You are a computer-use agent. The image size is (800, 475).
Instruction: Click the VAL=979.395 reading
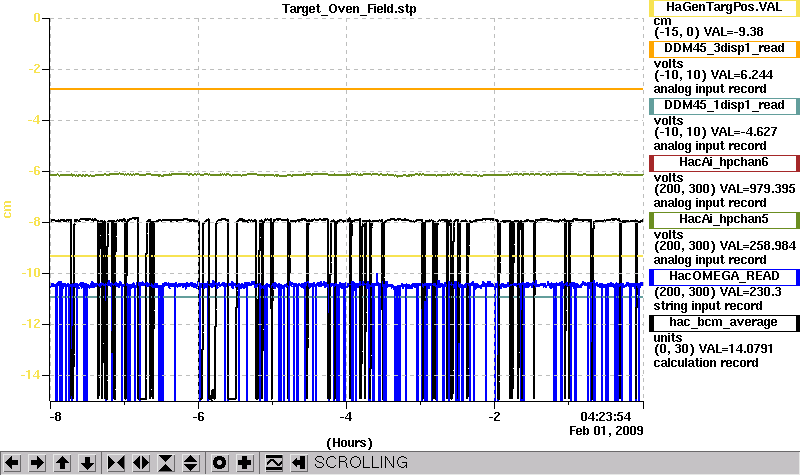[756, 189]
